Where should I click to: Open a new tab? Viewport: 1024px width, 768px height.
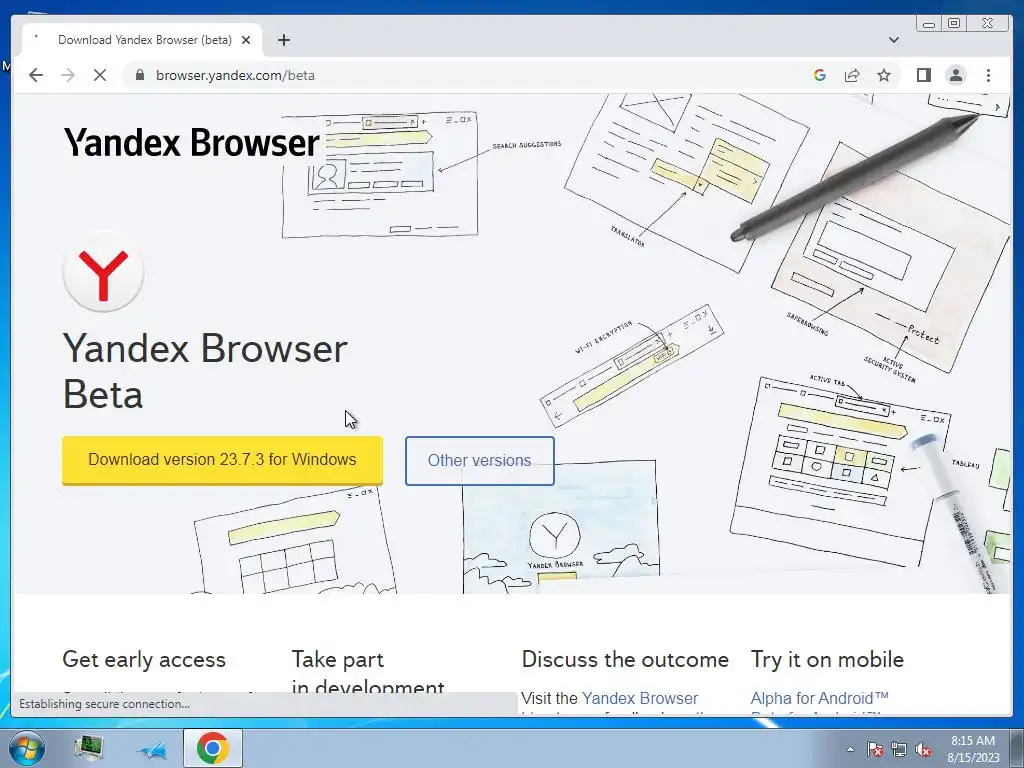coord(283,40)
